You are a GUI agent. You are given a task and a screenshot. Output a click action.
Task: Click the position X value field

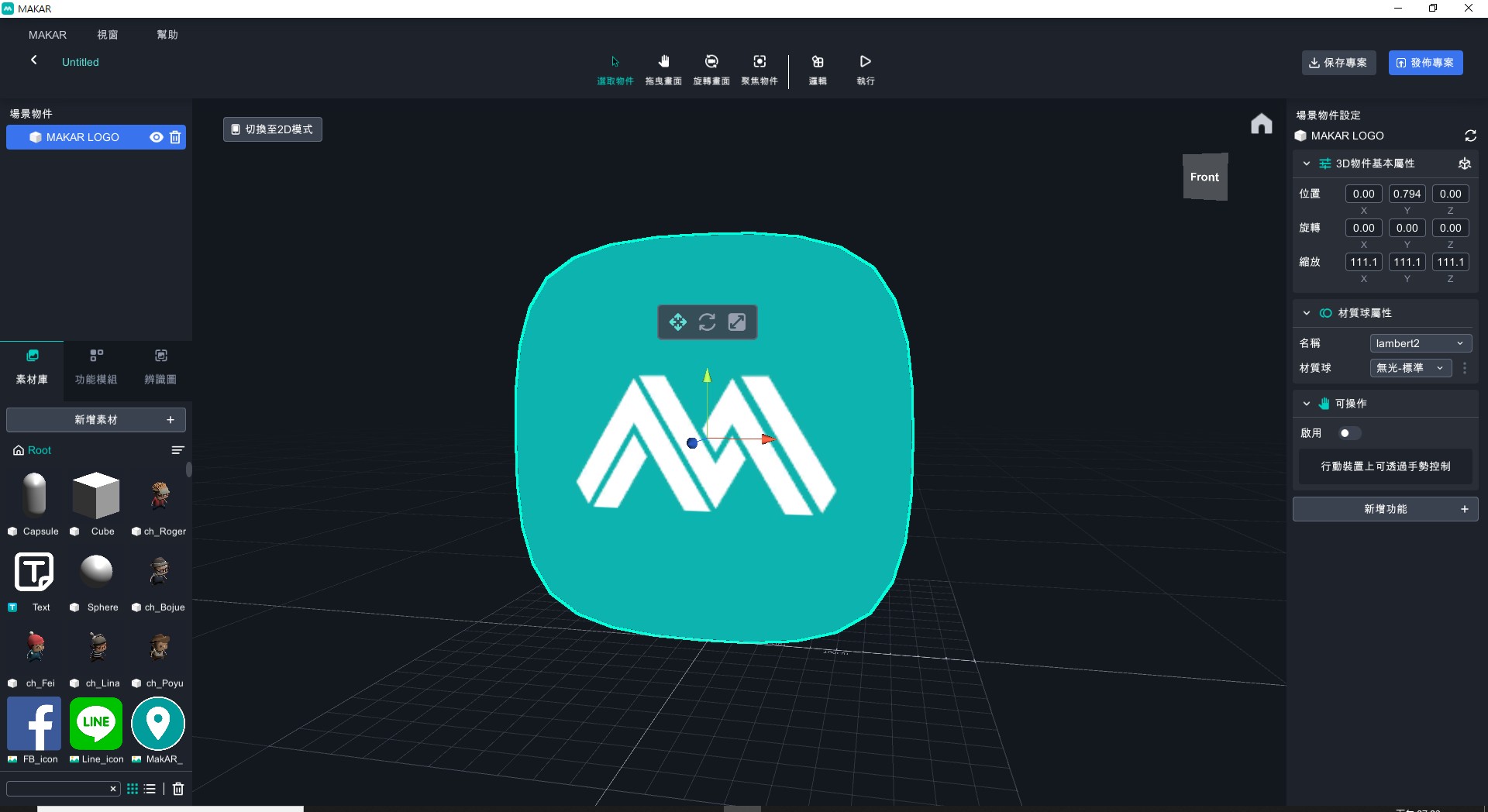pos(1363,194)
